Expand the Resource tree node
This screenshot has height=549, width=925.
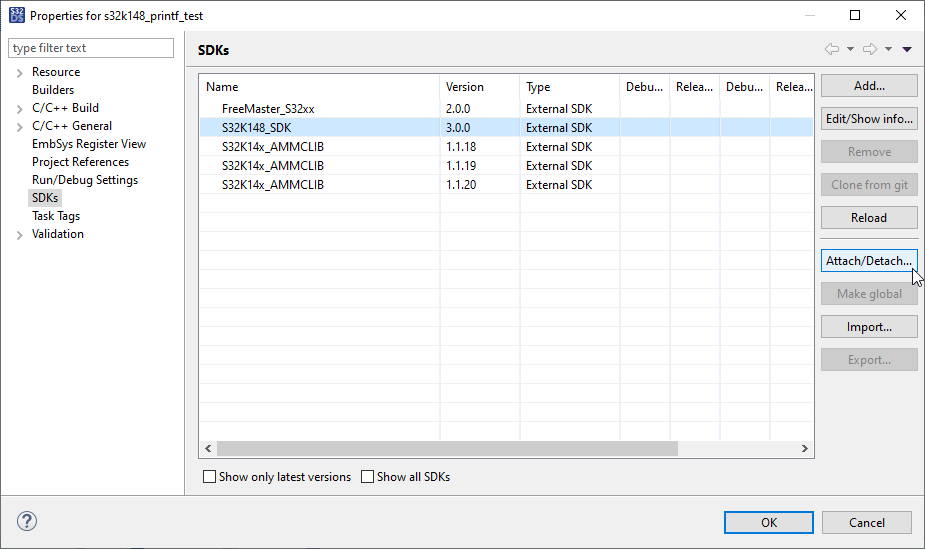coord(19,73)
